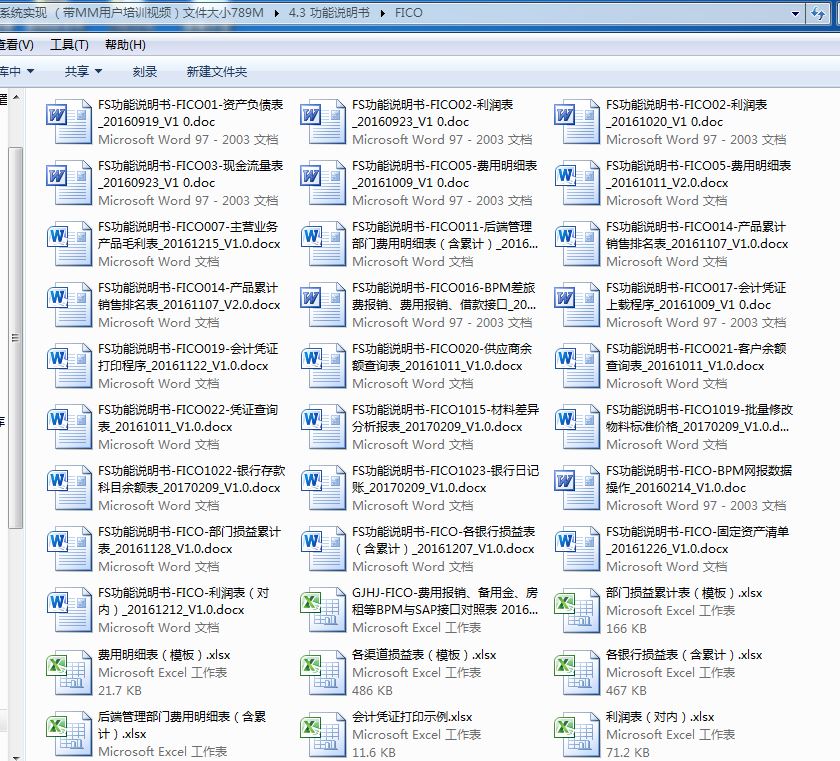Select Word icon of FICO007-主营业务产品毛利表 docx
The height and width of the screenshot is (761, 840).
69,244
